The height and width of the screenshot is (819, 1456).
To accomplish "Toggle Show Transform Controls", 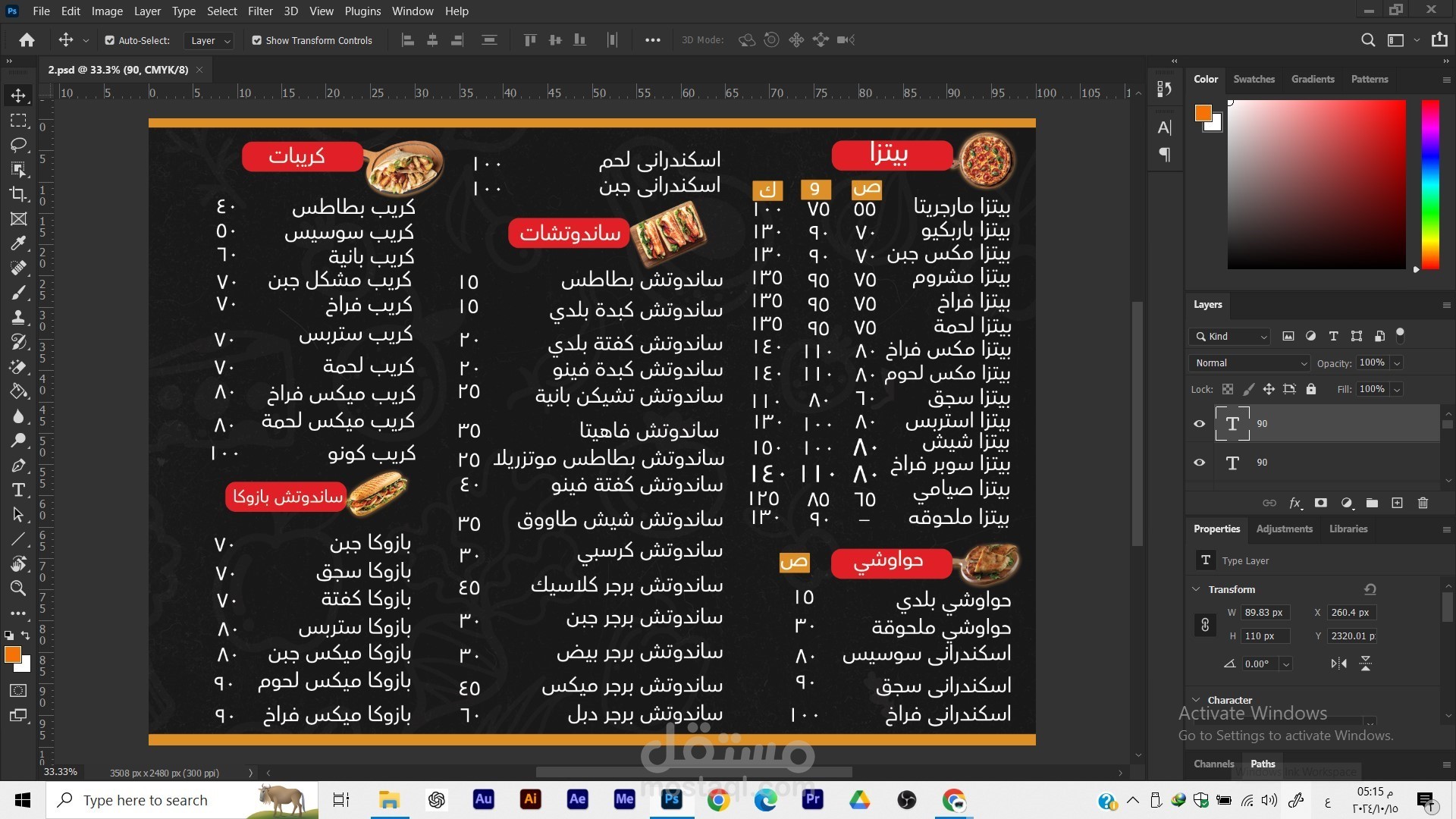I will [257, 40].
